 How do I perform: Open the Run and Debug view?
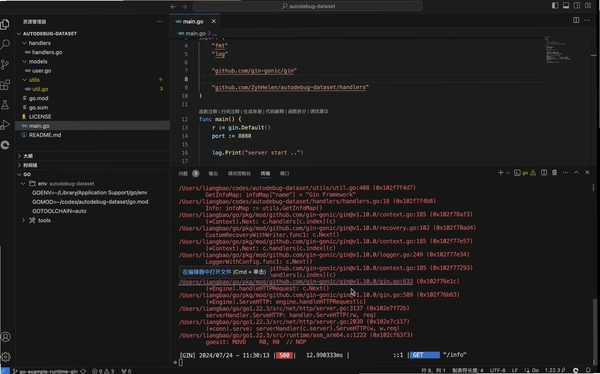pyautogui.click(x=5, y=125)
